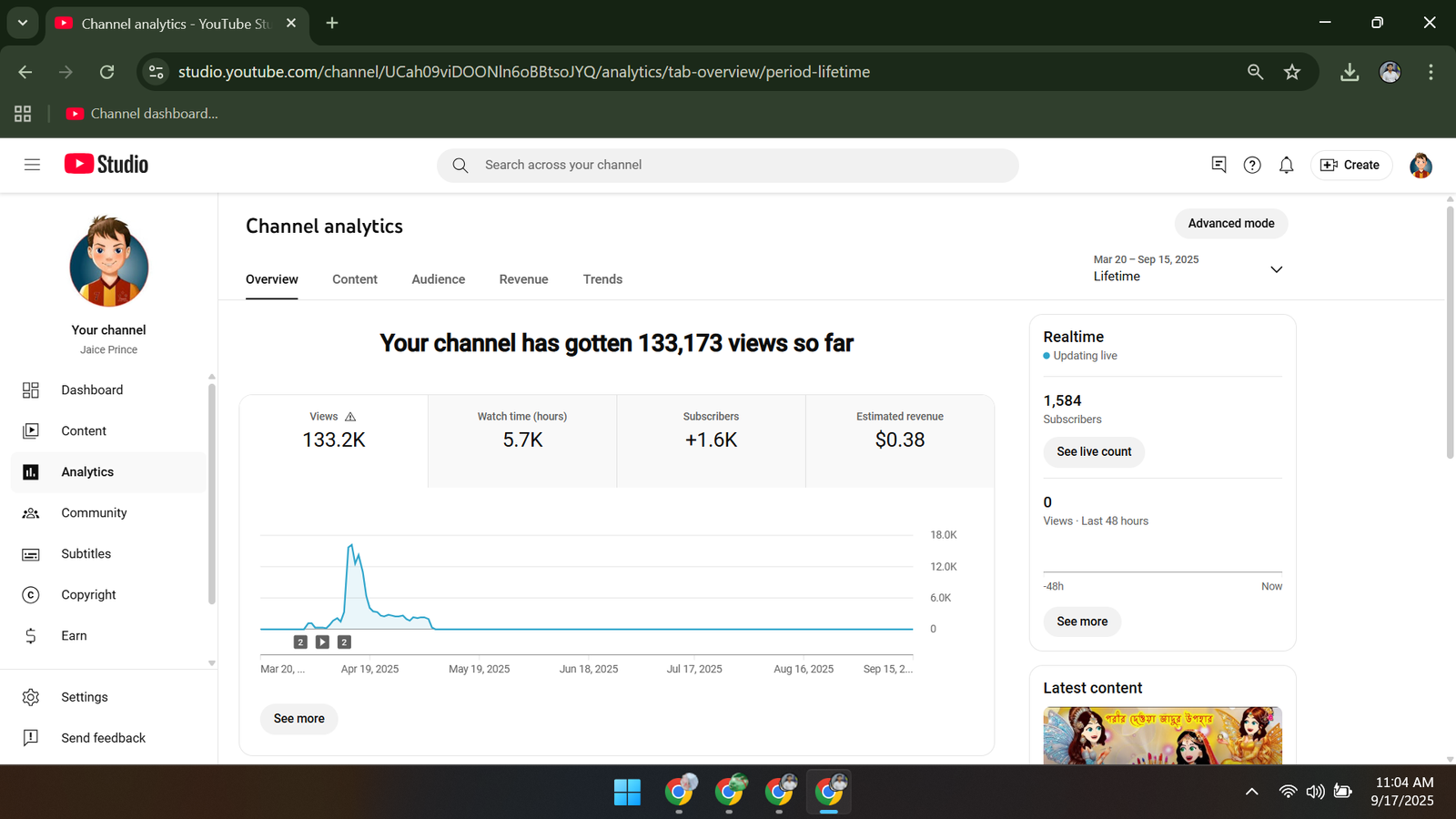Show hidden system tray icons
This screenshot has height=819, width=1456.
pyautogui.click(x=1251, y=792)
